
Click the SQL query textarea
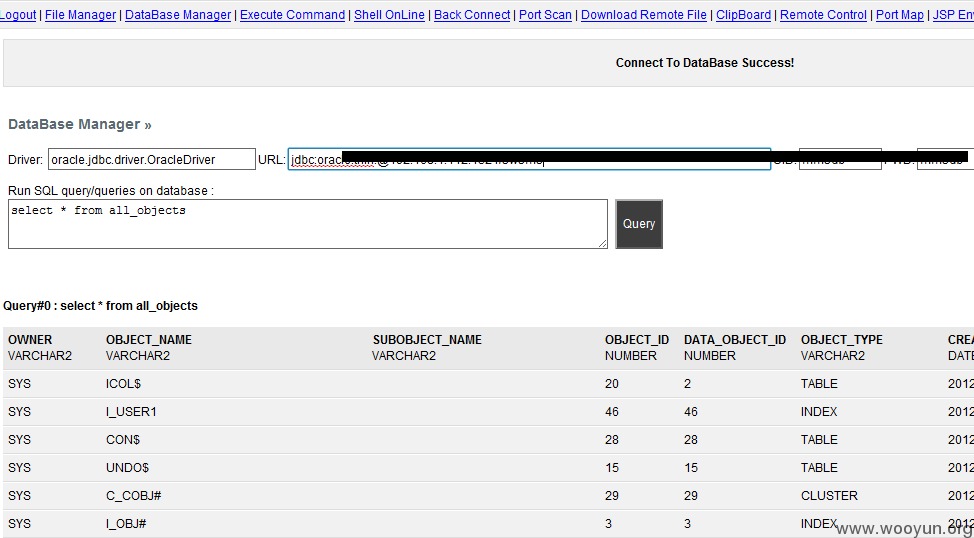[307, 224]
